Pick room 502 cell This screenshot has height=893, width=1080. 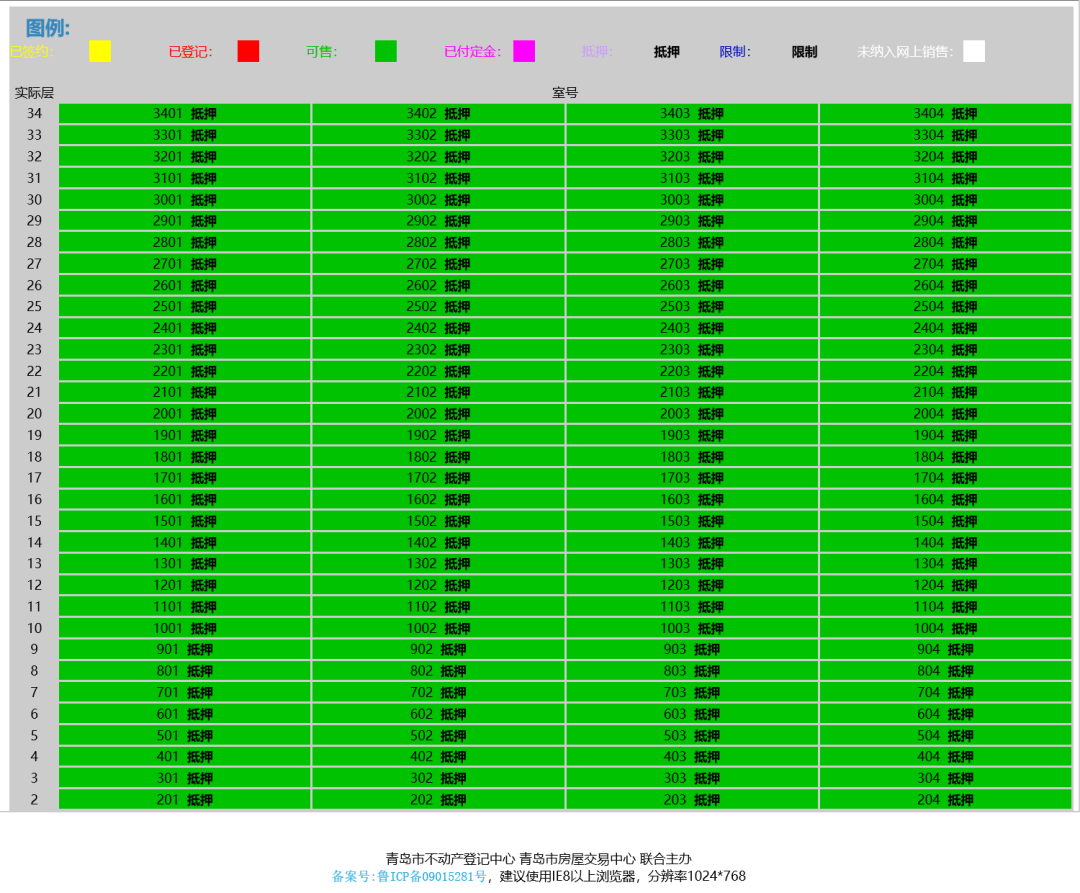point(438,735)
